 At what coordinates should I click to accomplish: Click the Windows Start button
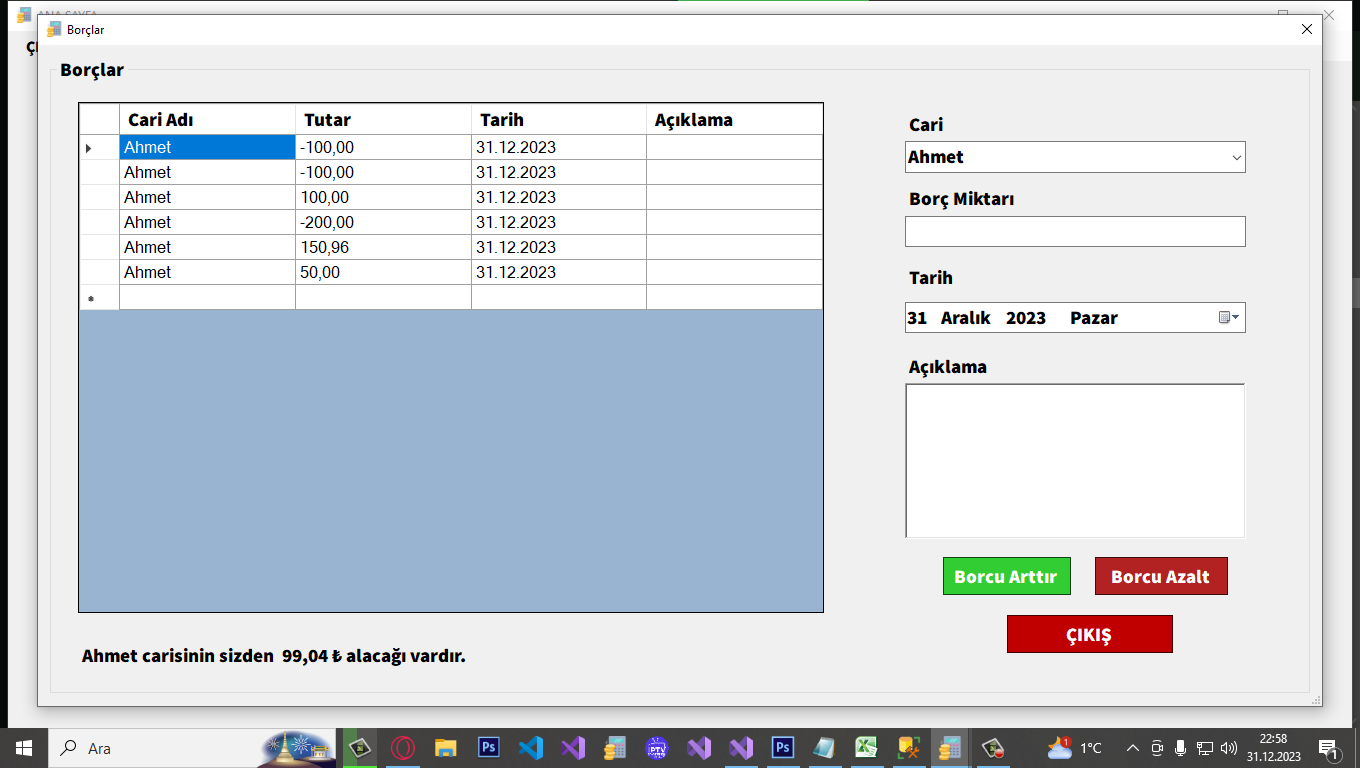(23, 748)
